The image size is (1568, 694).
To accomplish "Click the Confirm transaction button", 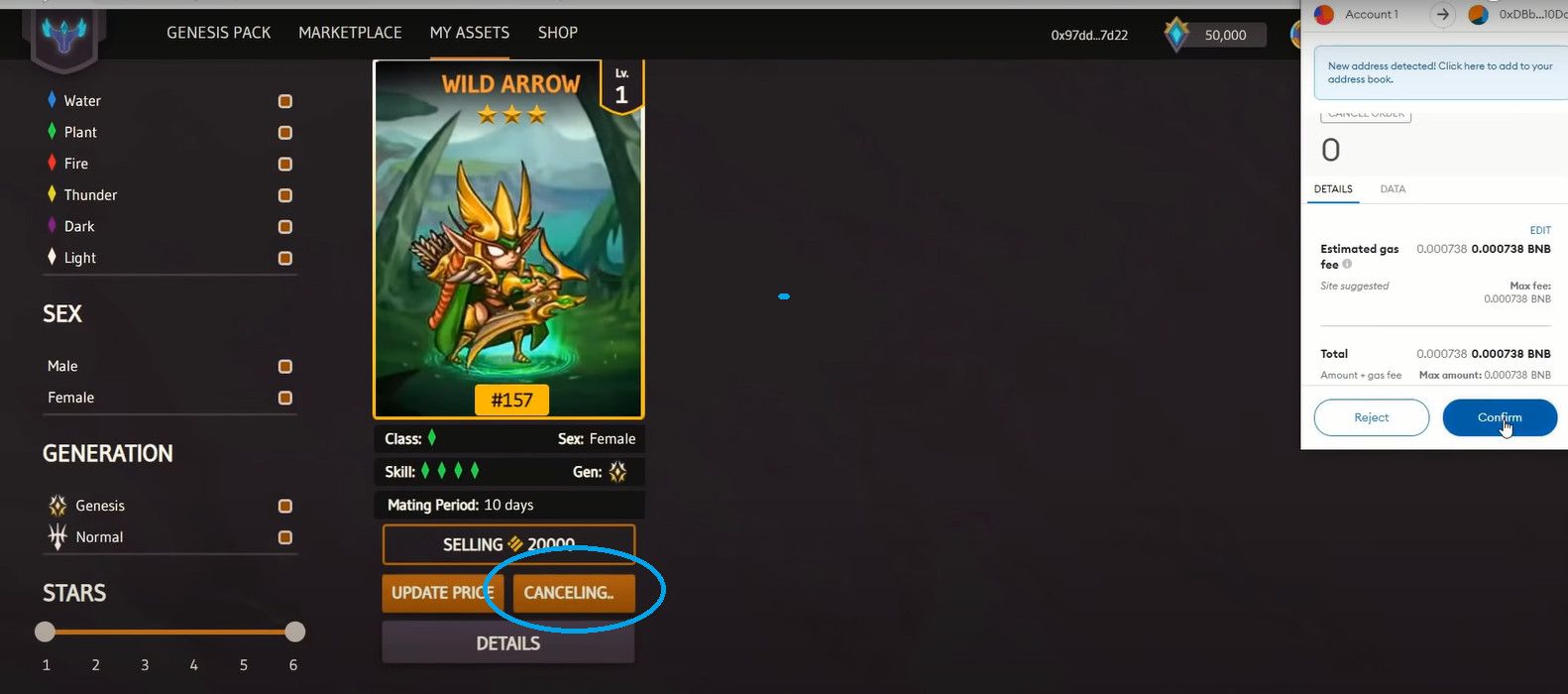I will (1500, 417).
